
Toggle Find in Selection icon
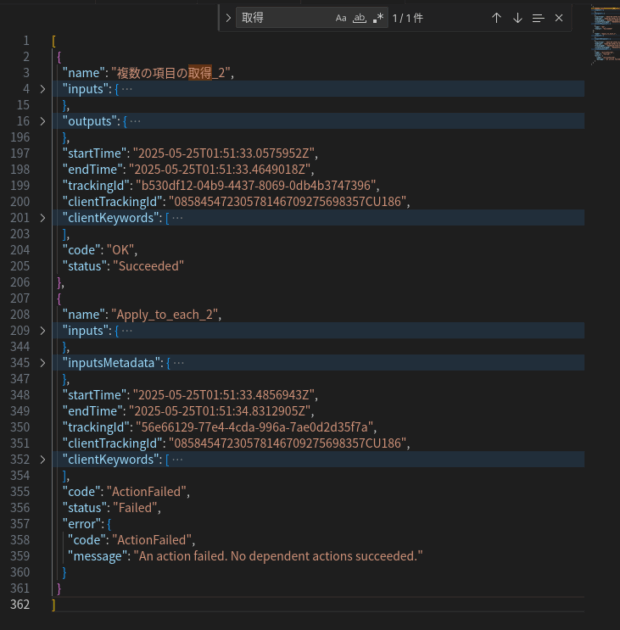538,18
